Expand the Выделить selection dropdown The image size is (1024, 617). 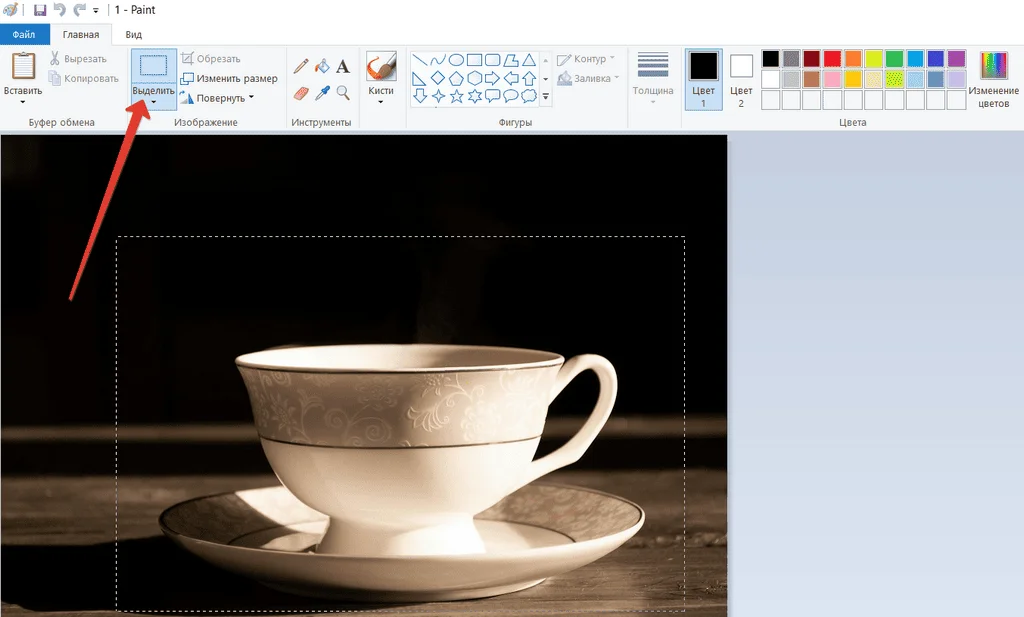coord(153,99)
